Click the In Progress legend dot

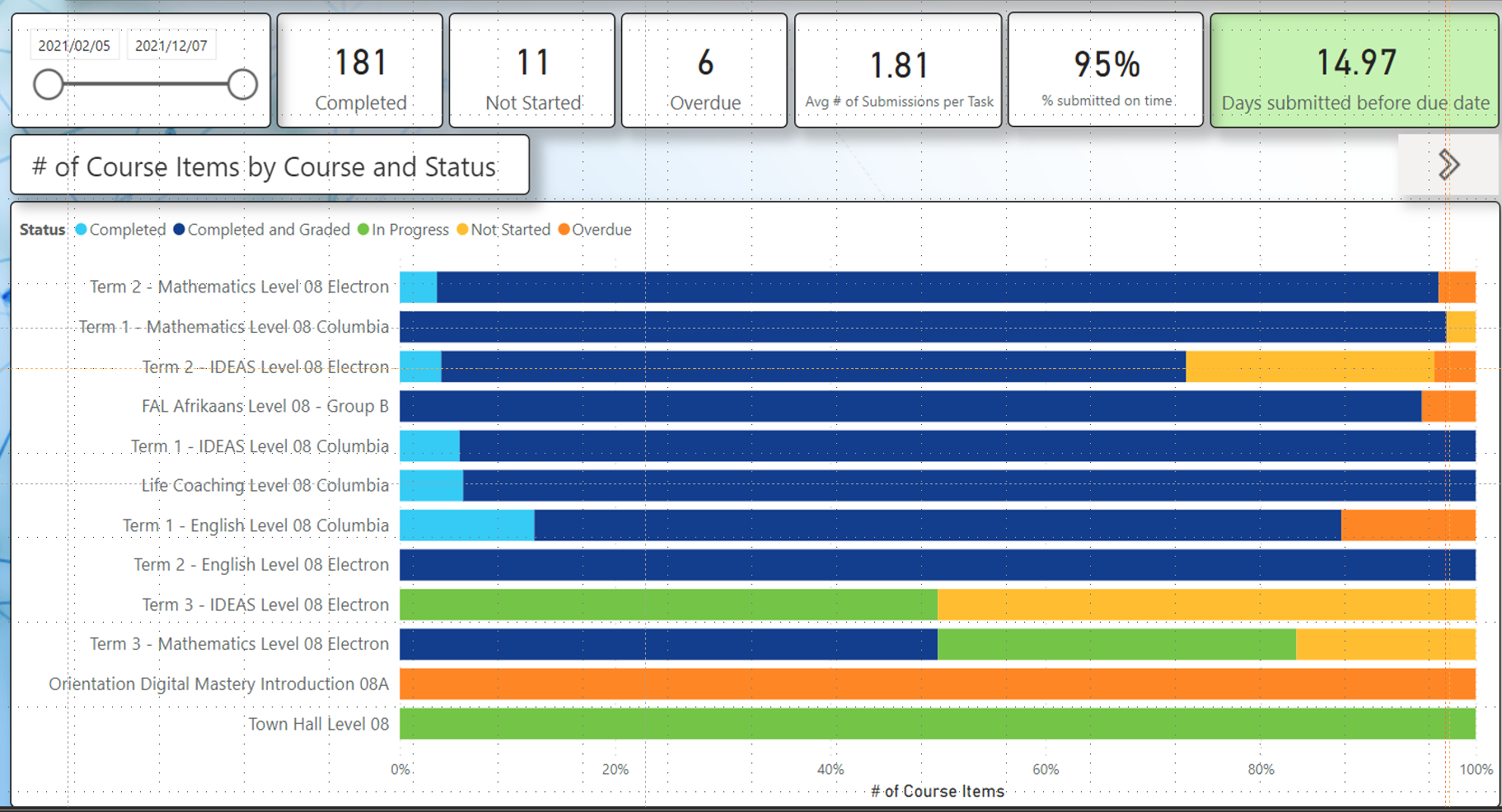(363, 230)
